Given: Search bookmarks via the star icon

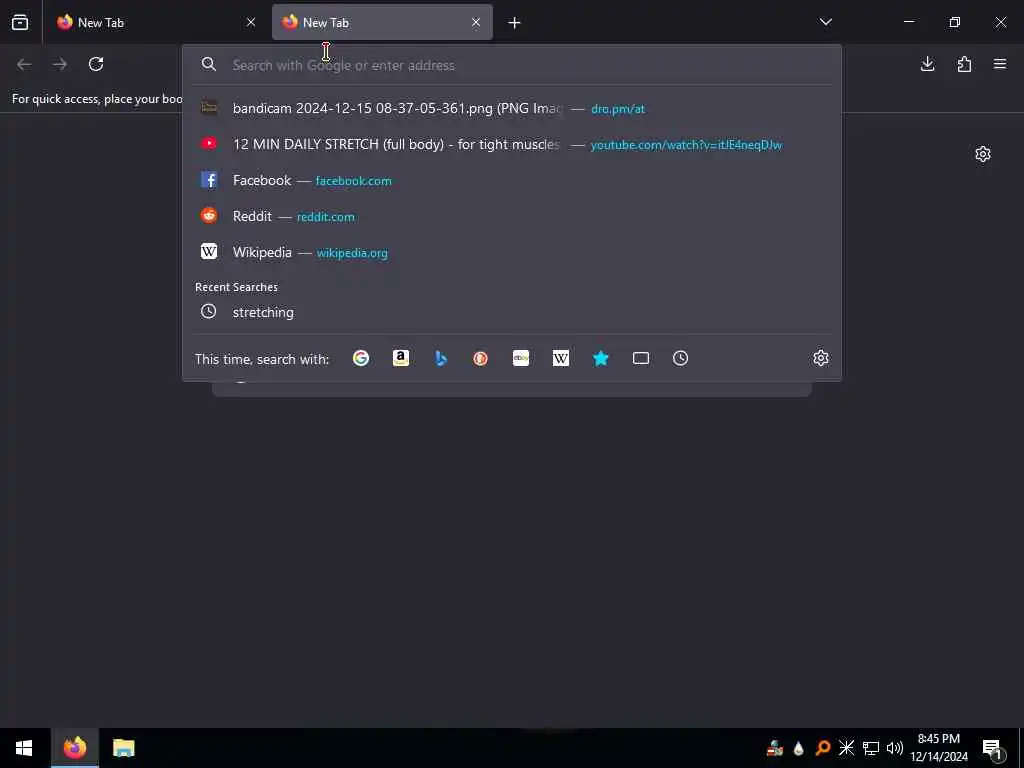Looking at the screenshot, I should pos(601,358).
